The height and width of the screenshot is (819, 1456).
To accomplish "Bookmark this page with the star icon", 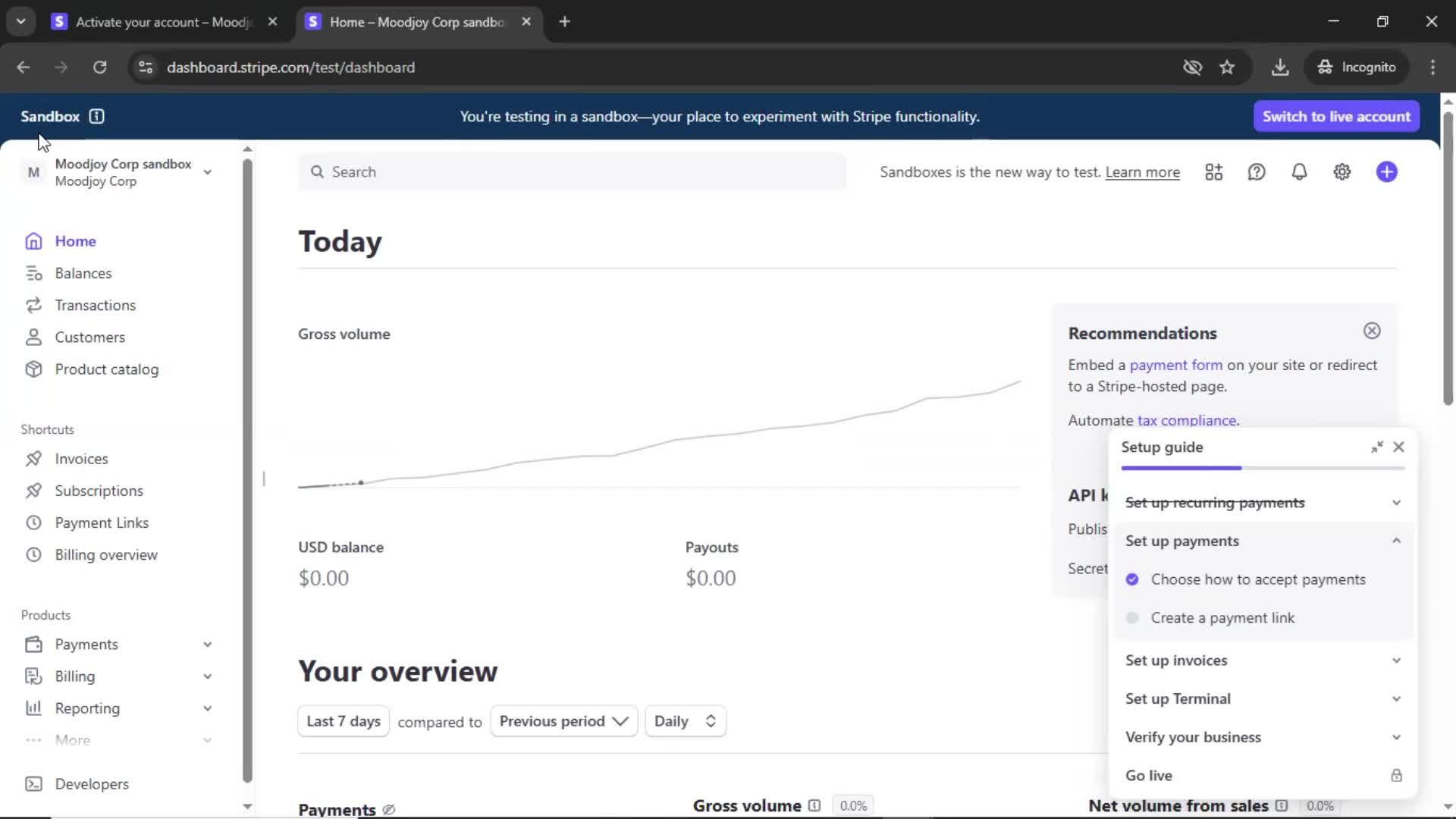I will pyautogui.click(x=1227, y=67).
